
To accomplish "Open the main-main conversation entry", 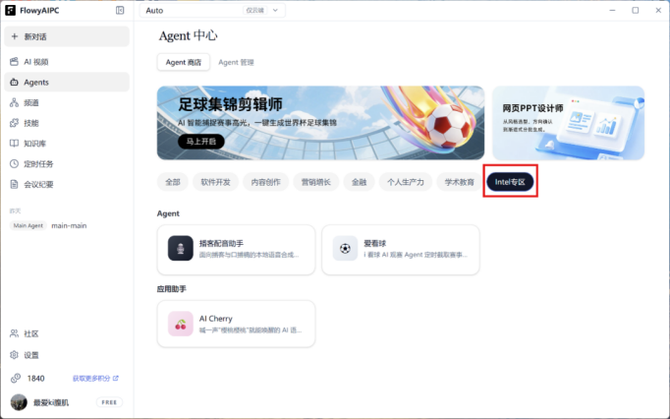I will click(67, 226).
